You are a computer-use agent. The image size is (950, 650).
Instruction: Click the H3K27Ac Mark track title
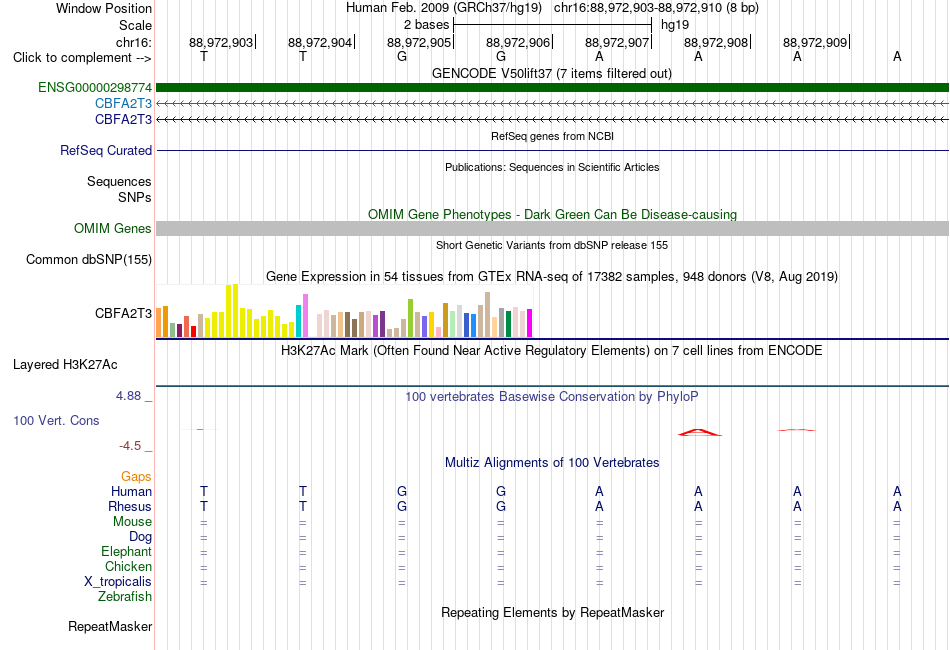551,351
